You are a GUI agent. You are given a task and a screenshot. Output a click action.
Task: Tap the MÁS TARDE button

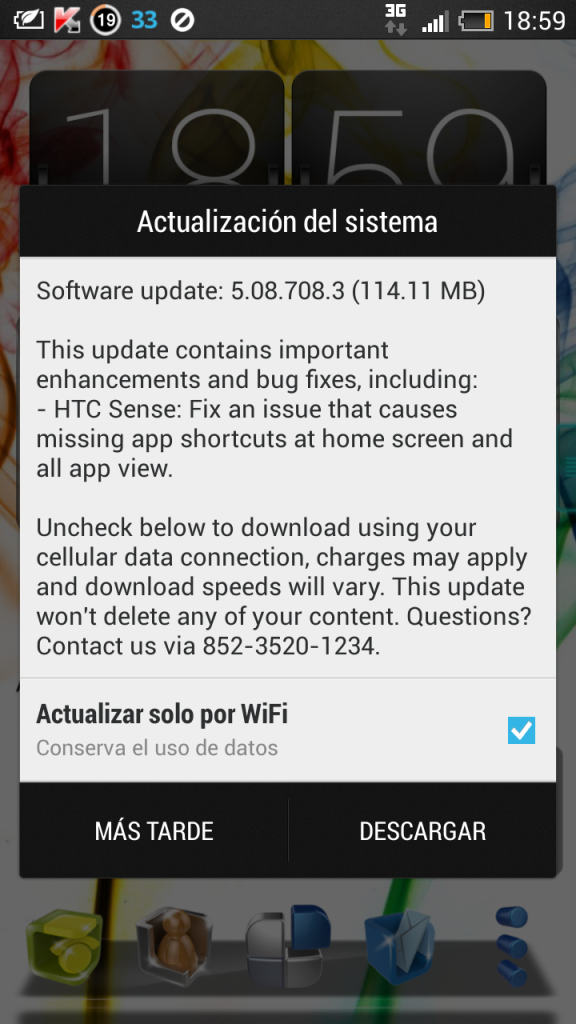point(154,831)
